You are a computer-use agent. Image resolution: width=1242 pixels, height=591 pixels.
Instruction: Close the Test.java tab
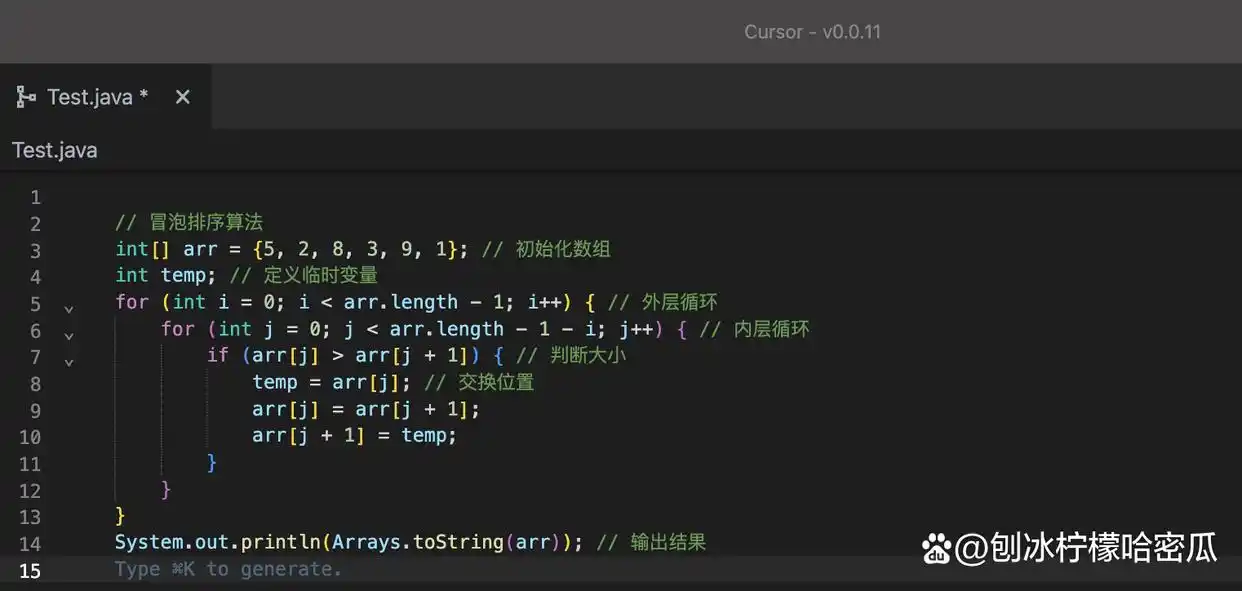click(182, 97)
